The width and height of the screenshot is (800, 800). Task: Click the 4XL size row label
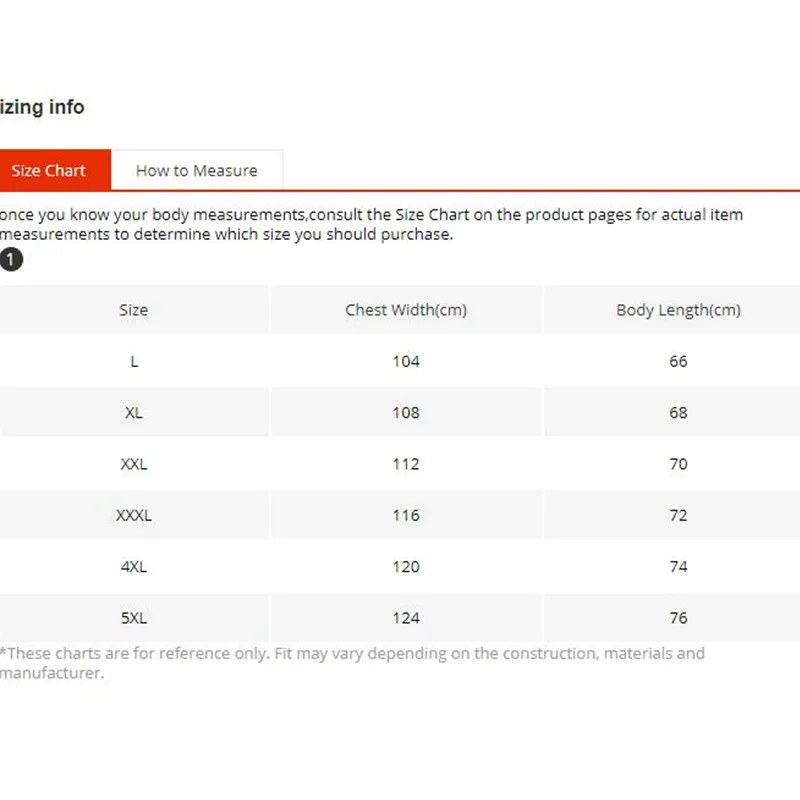coord(134,566)
